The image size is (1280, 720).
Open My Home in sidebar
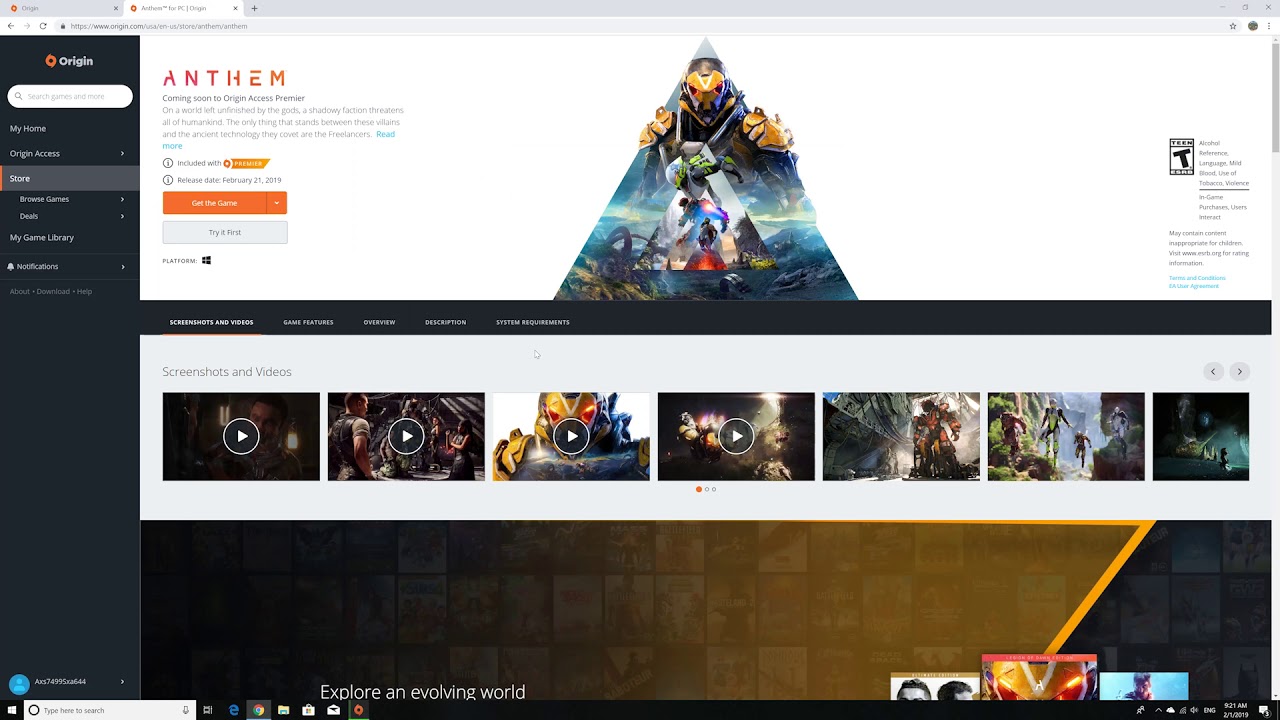click(x=28, y=128)
